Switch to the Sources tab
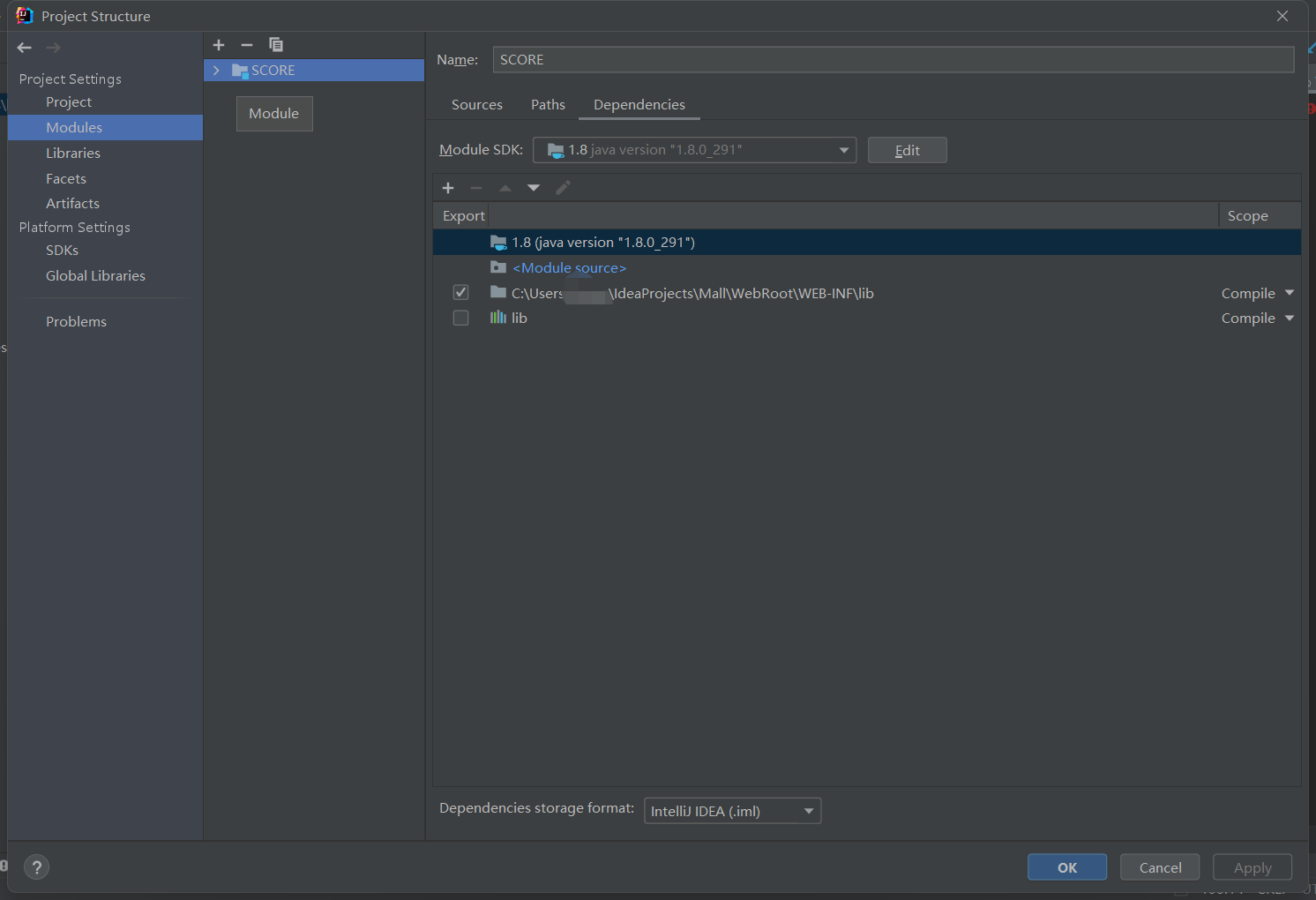 477,105
